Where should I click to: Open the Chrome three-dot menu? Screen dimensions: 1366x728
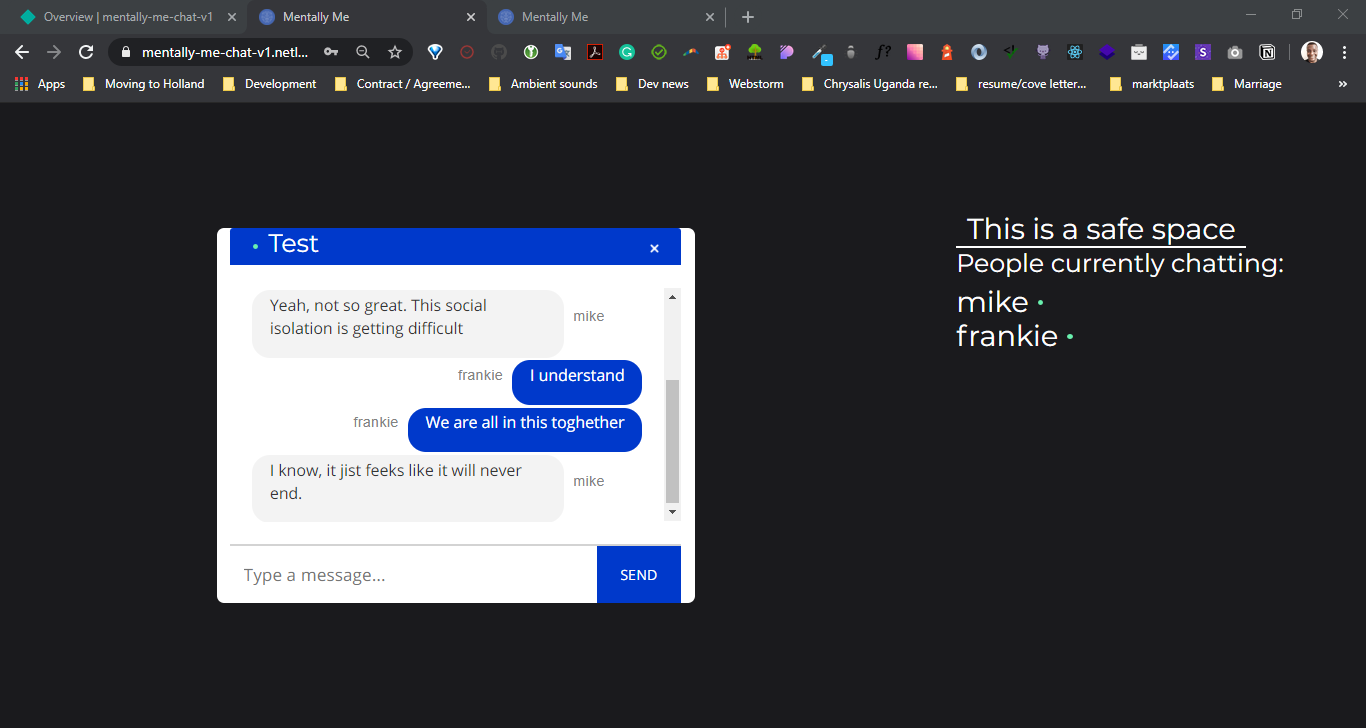1345,51
